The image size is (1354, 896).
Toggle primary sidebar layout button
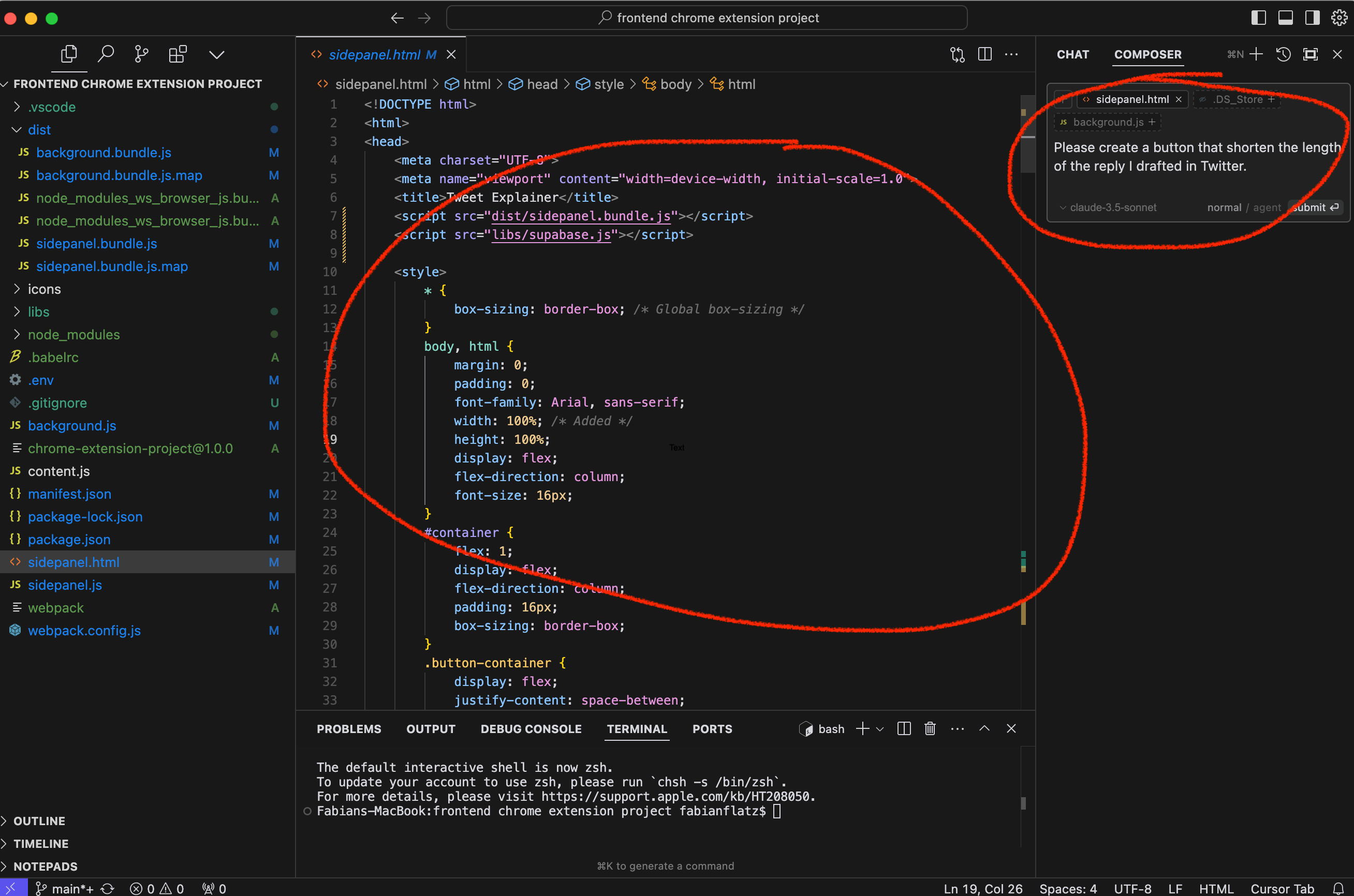coord(1258,18)
